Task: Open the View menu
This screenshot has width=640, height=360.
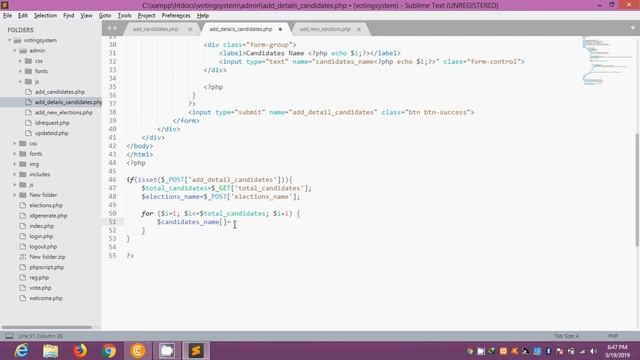Action: (x=86, y=16)
